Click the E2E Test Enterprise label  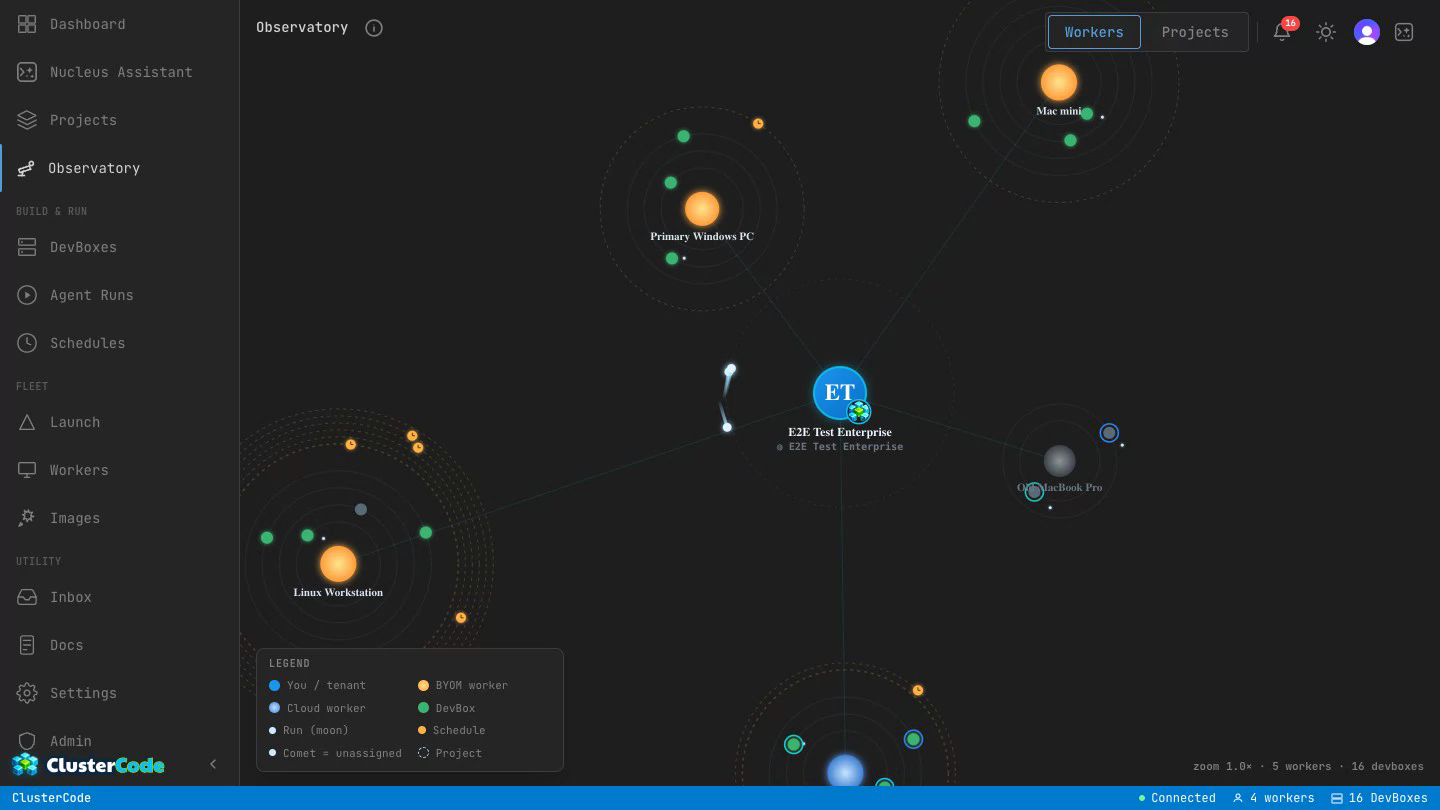pos(840,432)
